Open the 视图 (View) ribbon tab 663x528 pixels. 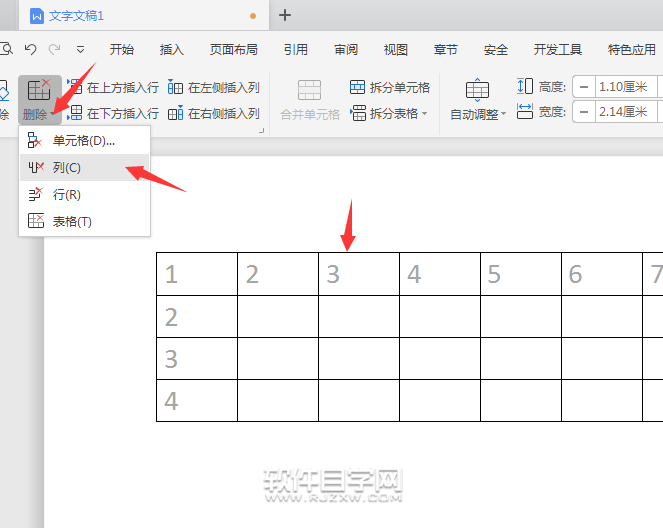pyautogui.click(x=396, y=50)
